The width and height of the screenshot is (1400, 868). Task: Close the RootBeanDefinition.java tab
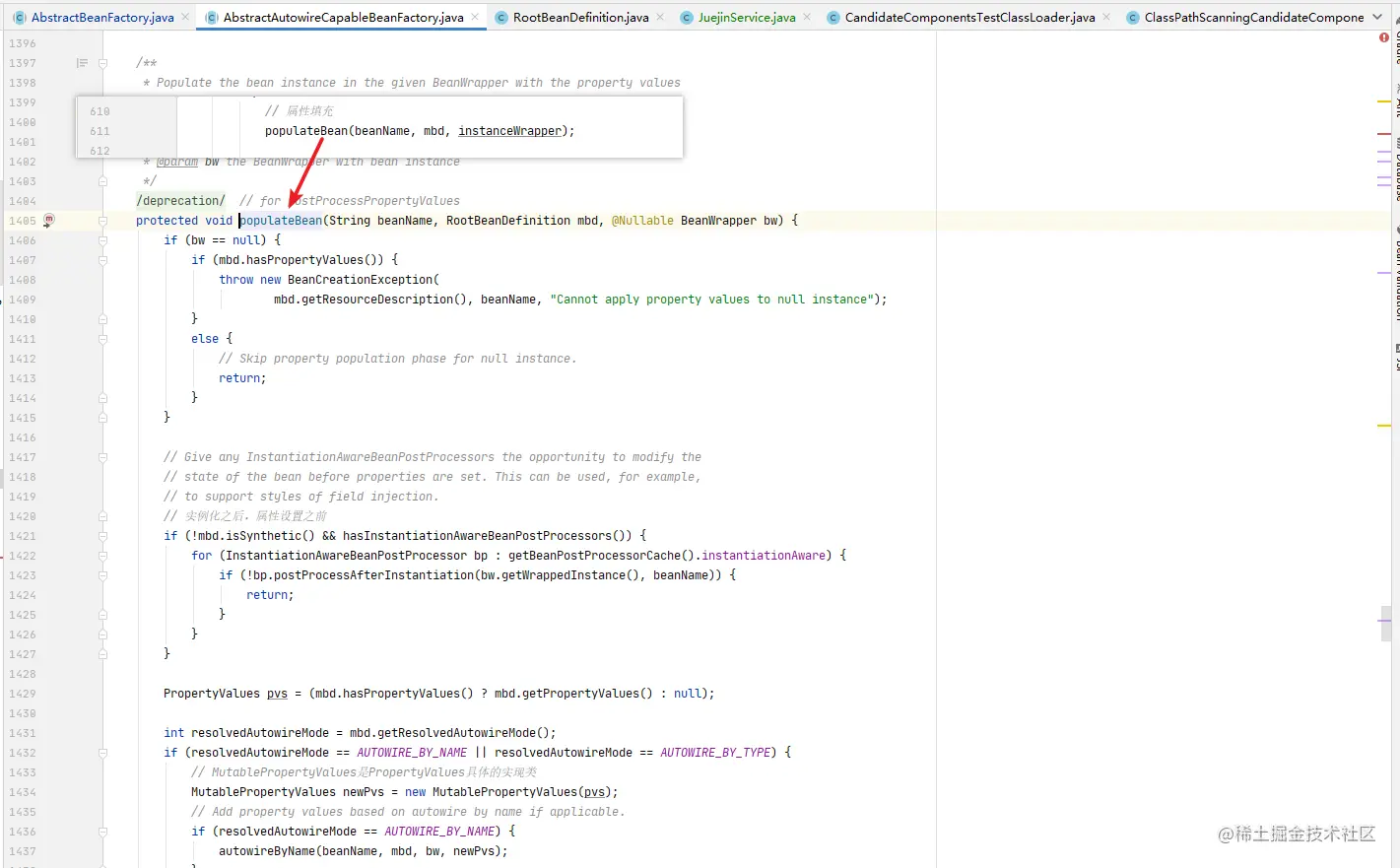pyautogui.click(x=660, y=17)
